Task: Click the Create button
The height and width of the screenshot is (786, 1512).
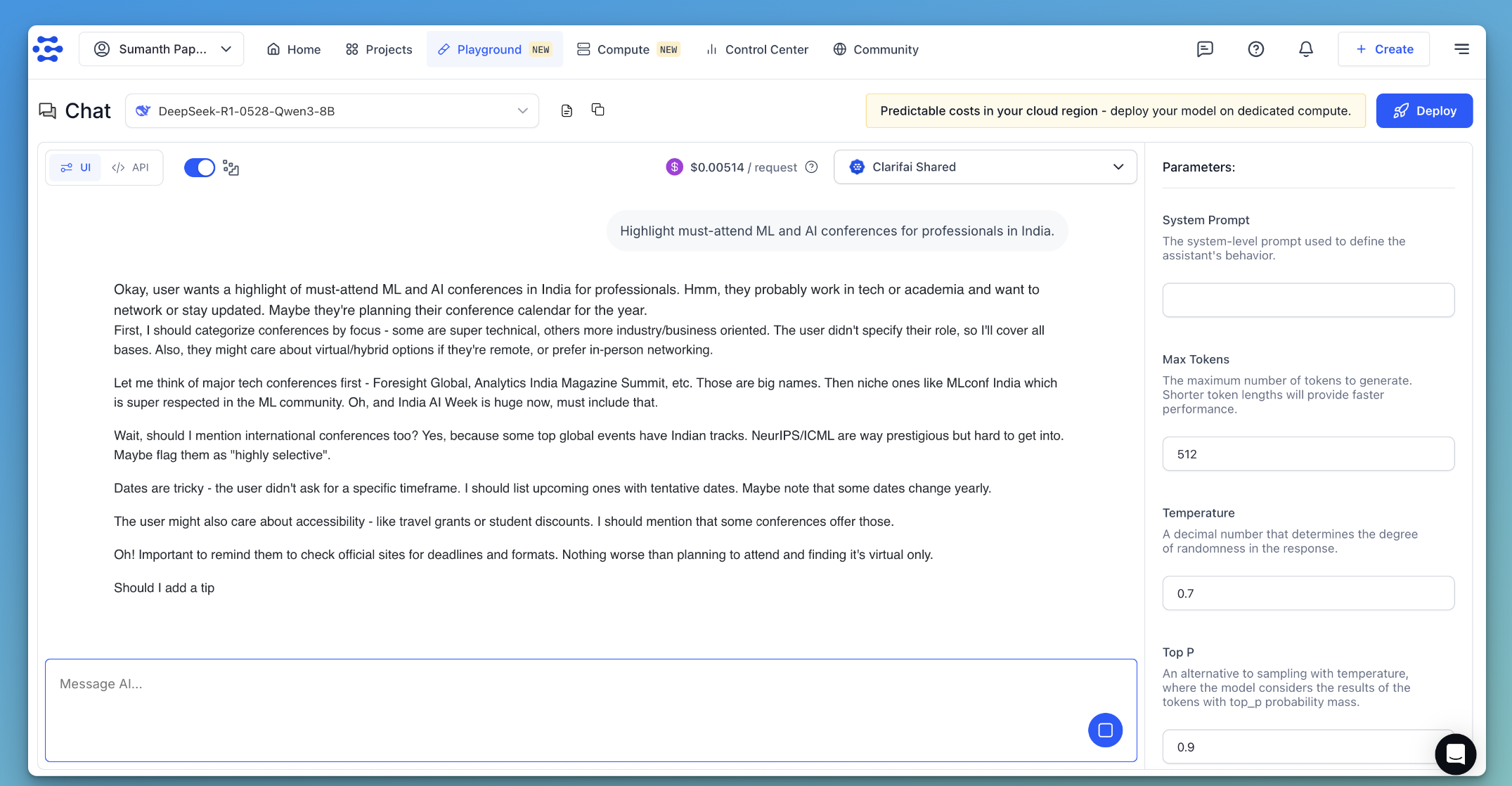Action: tap(1383, 49)
